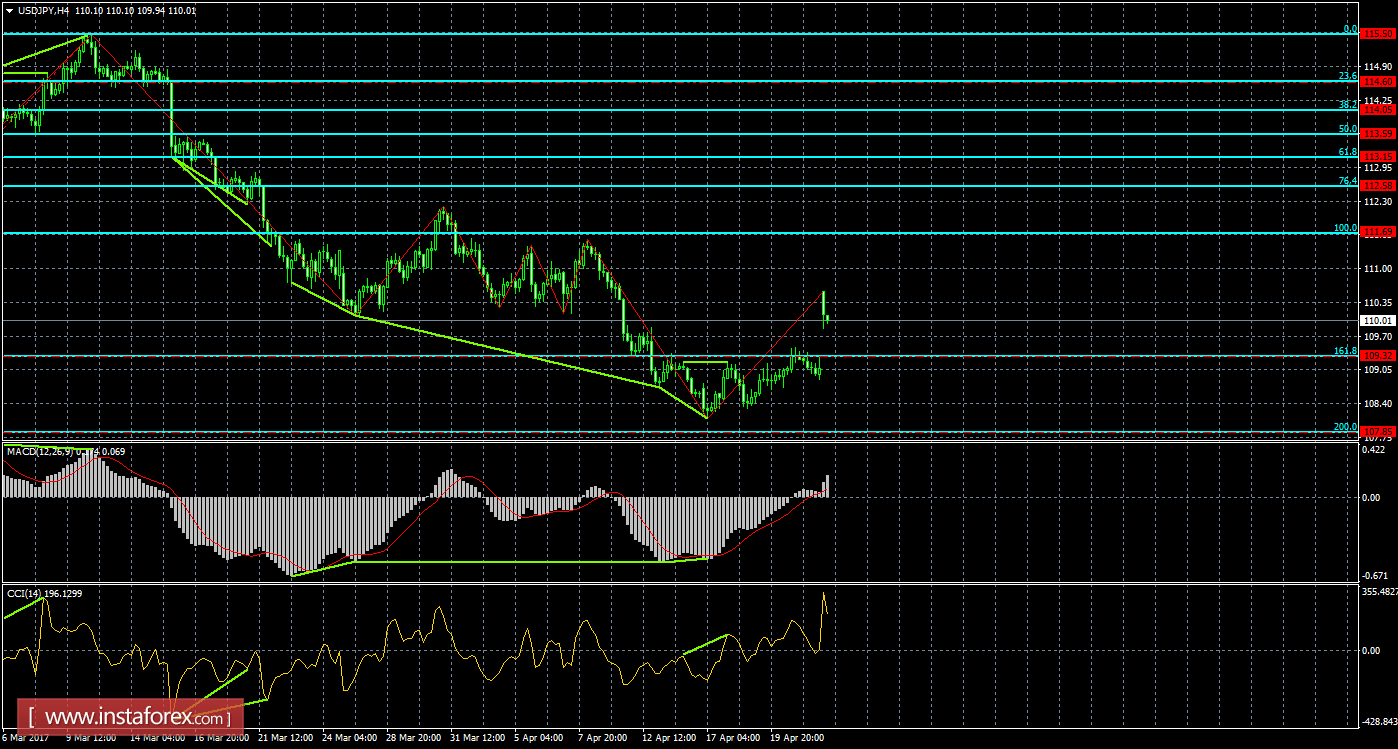Click the 114.60 price label
1398x749 pixels.
point(1379,82)
